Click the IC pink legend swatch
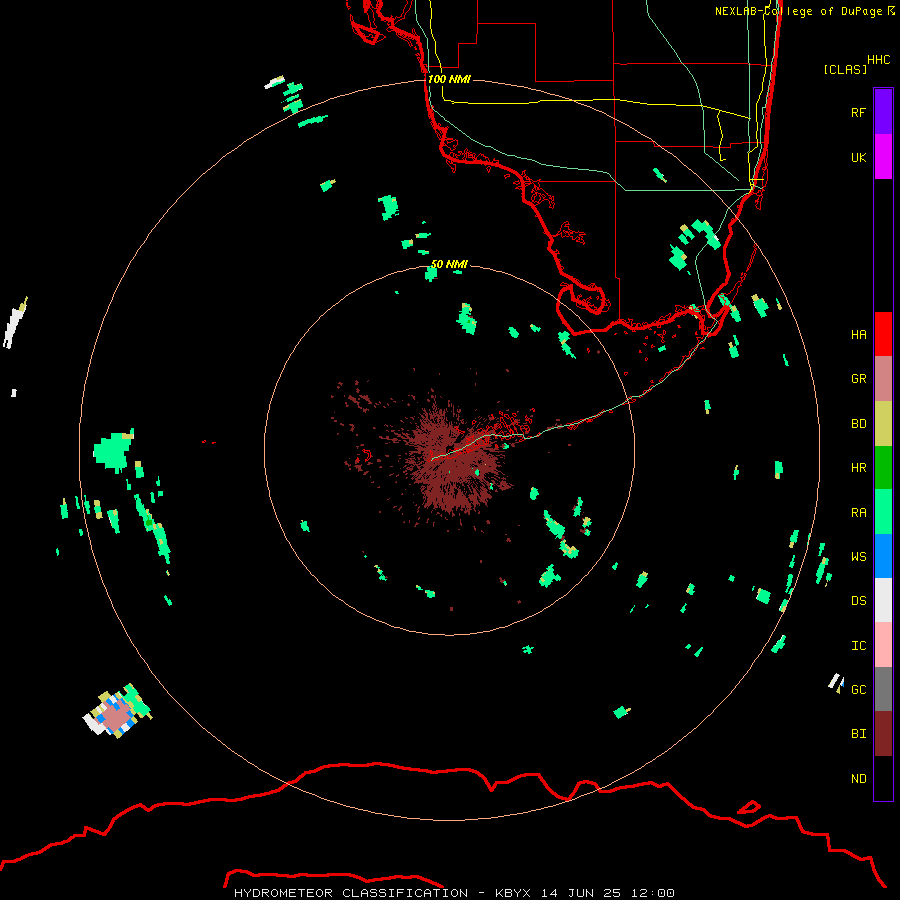The width and height of the screenshot is (900, 900). [883, 645]
